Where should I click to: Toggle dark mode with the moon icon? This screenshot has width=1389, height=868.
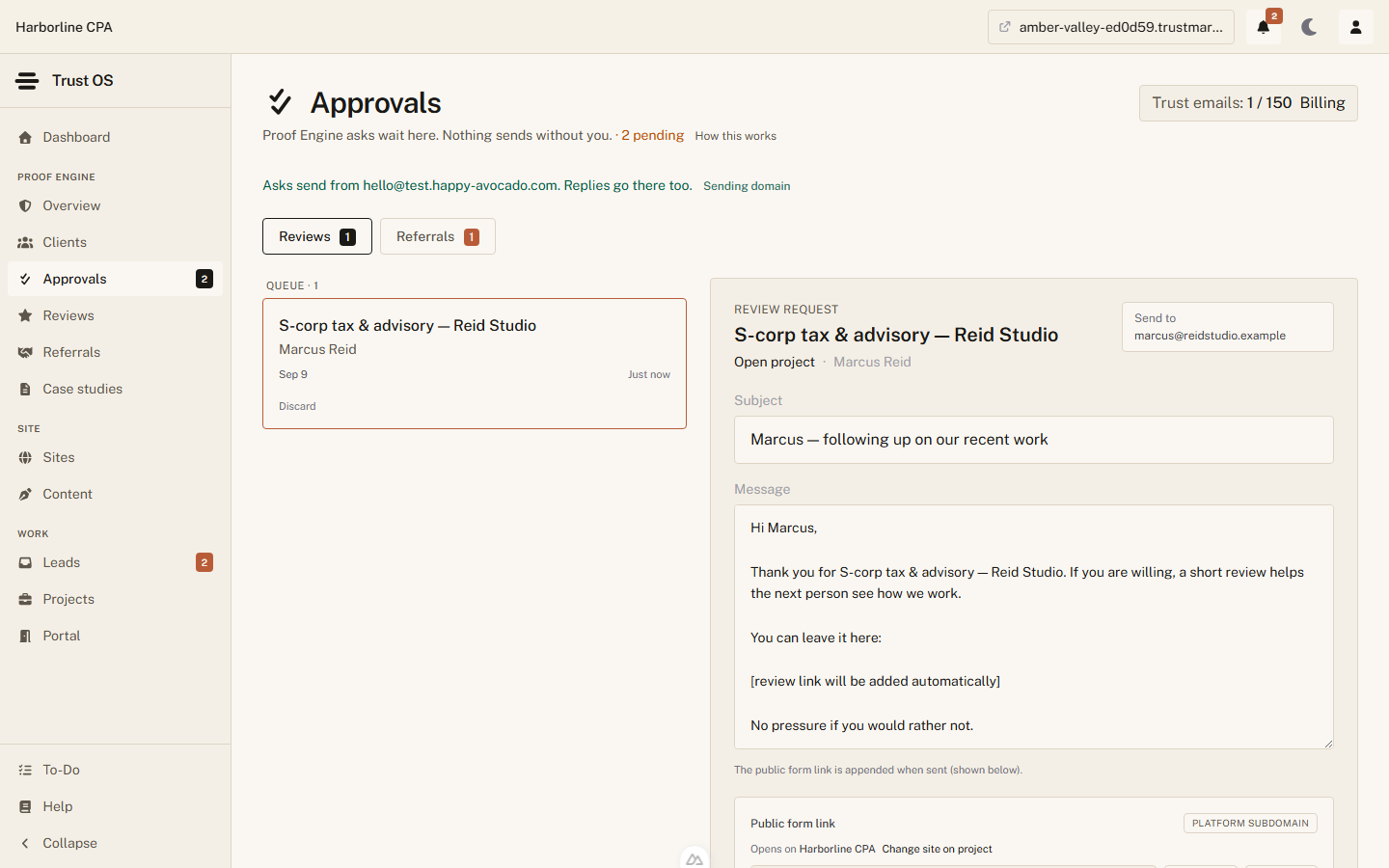[1309, 27]
